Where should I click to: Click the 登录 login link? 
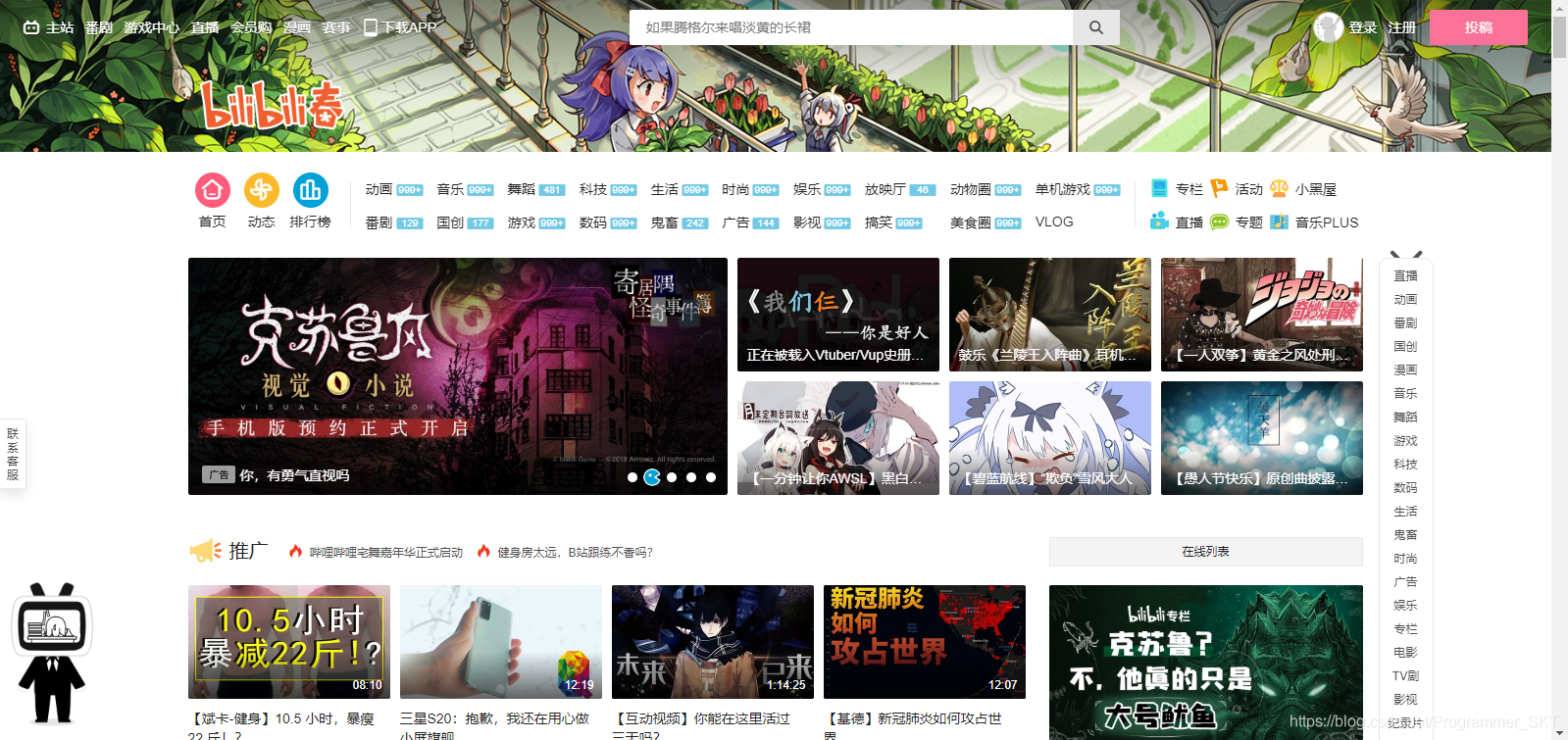1363,27
